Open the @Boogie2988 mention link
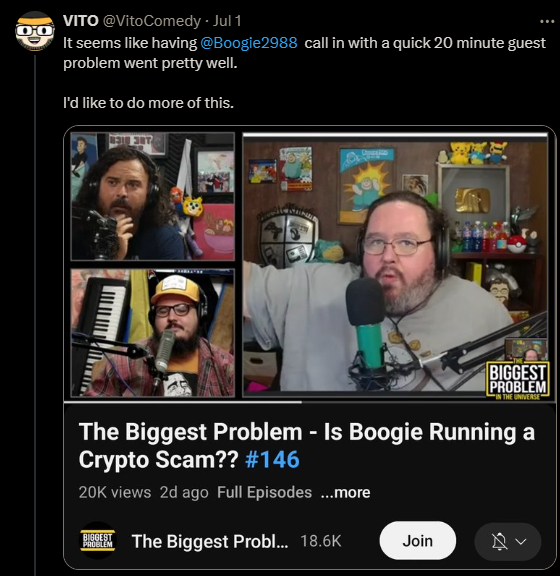Image resolution: width=560 pixels, height=576 pixels. (x=249, y=43)
